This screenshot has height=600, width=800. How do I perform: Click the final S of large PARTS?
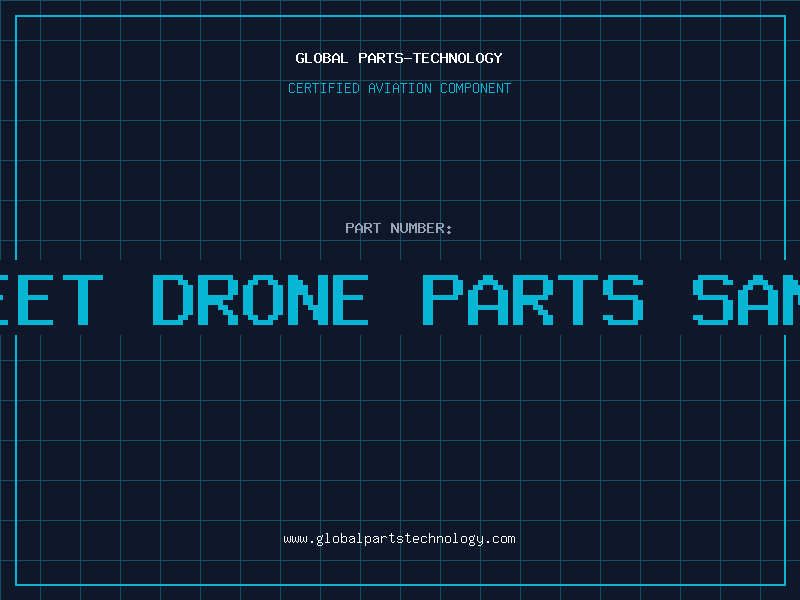pos(623,300)
